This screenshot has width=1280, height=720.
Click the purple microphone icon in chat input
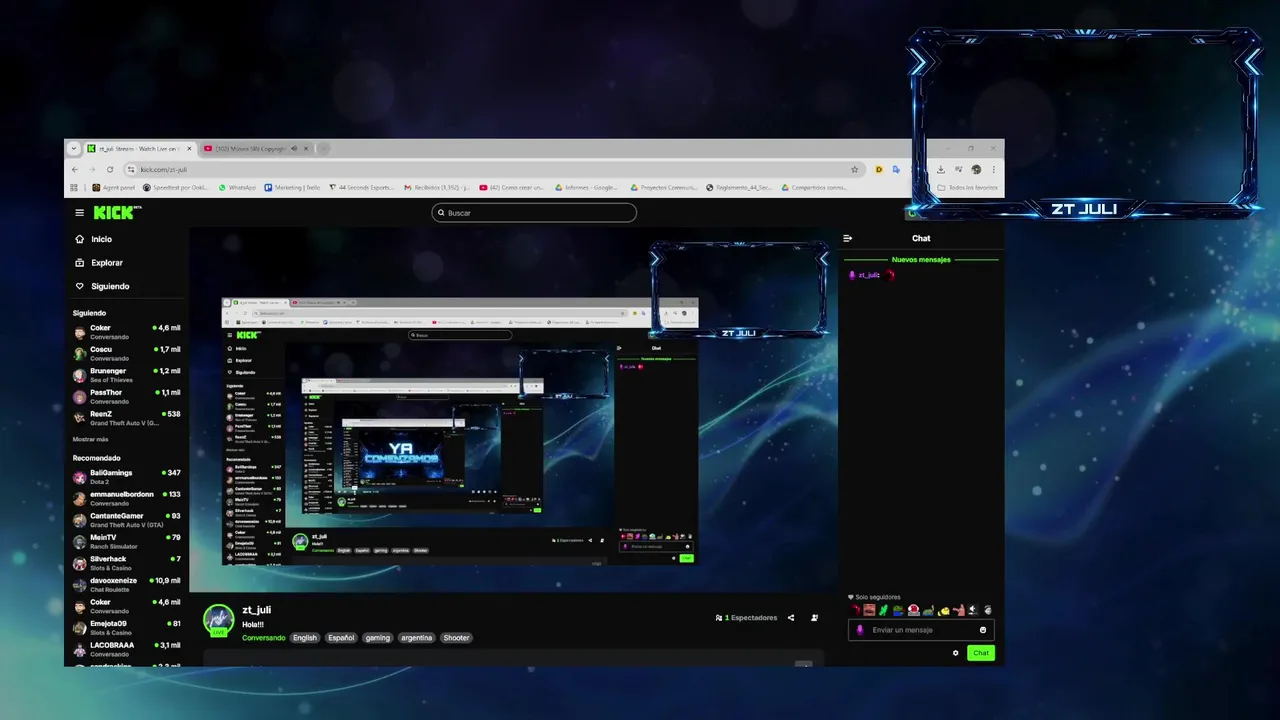[861, 630]
